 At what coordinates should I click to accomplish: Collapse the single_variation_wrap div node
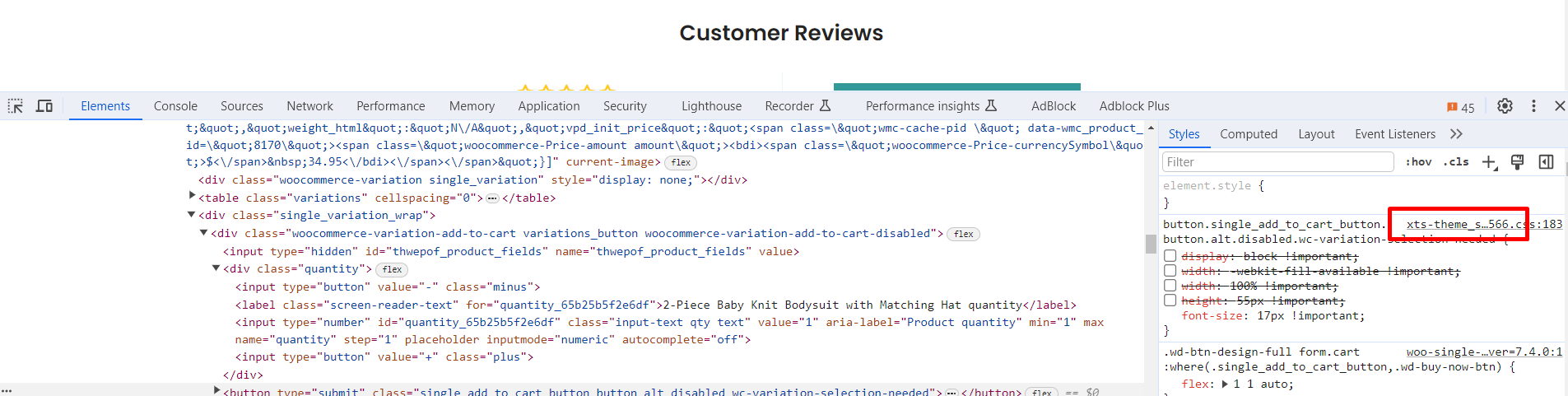click(x=191, y=214)
